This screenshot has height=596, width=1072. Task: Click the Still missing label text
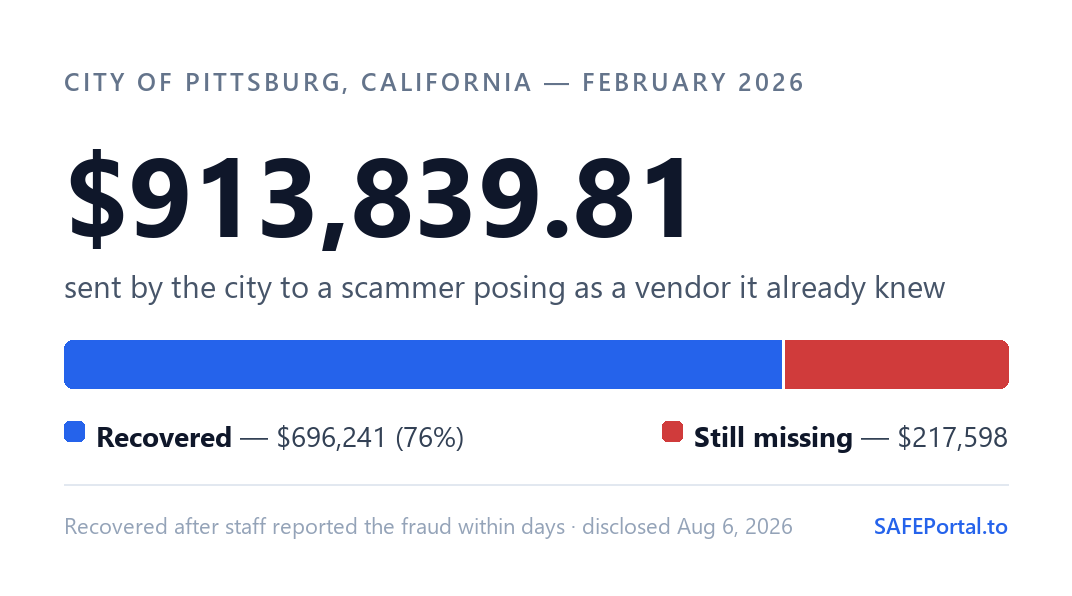[x=773, y=437]
